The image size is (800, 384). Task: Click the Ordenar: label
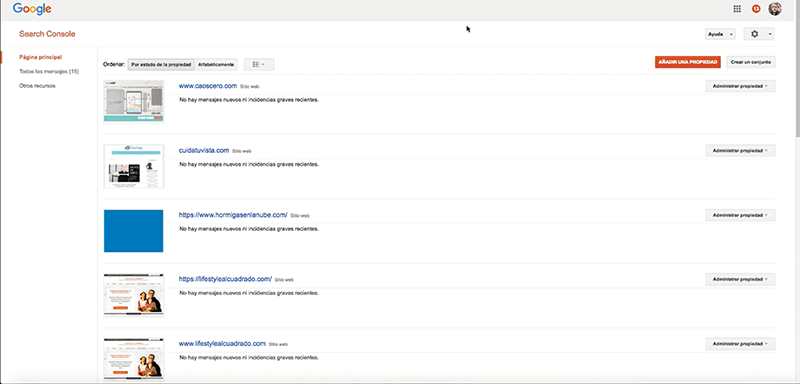[x=114, y=64]
